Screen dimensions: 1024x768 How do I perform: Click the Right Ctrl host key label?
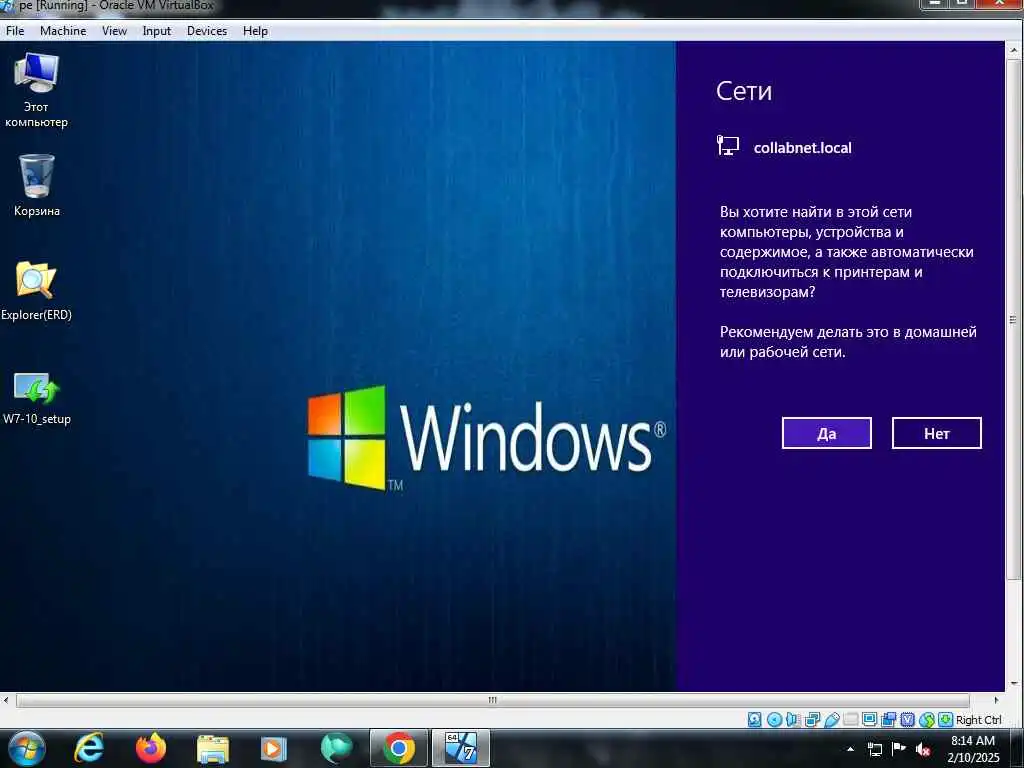coord(978,720)
